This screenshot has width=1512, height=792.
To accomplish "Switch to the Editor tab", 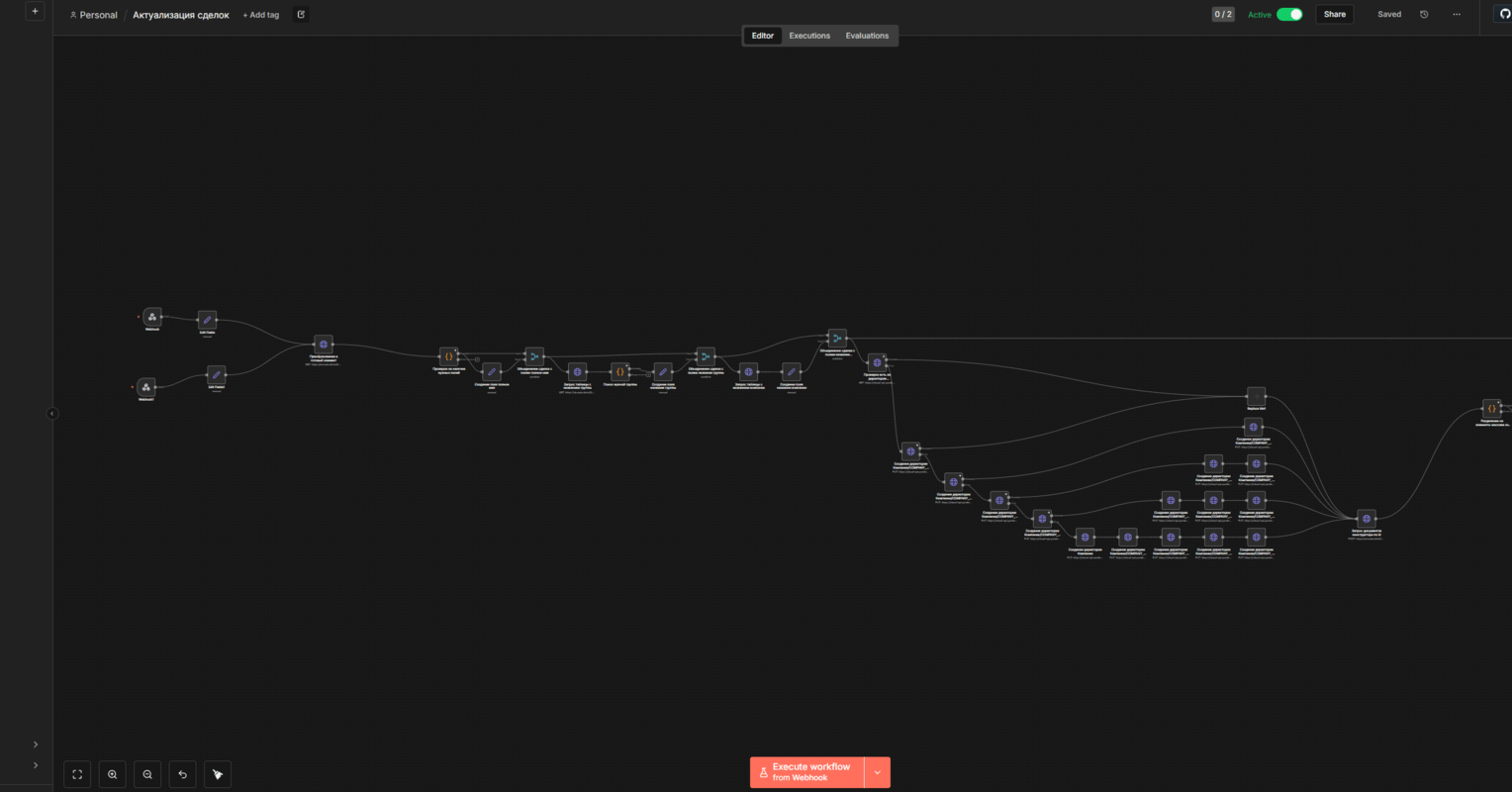I will (x=763, y=36).
